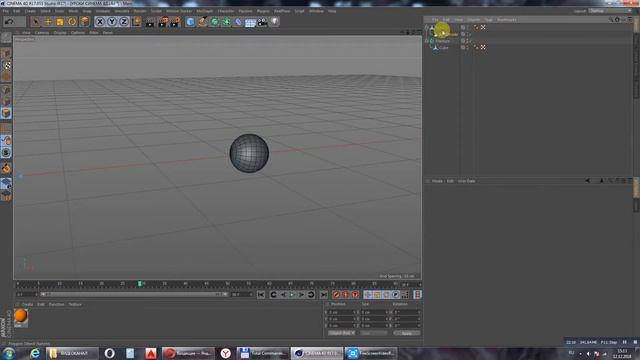Select the Live Selection arrow tool

[x=36, y=22]
